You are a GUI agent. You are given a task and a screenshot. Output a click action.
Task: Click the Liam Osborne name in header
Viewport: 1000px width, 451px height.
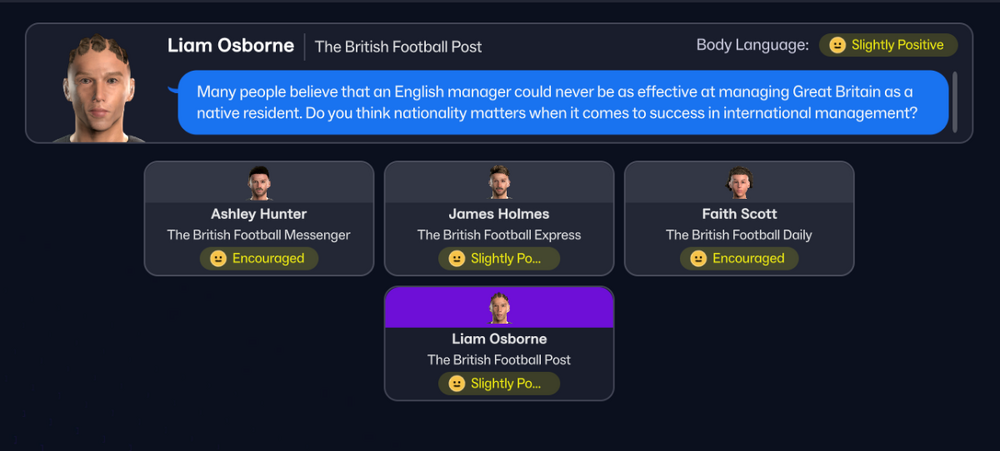[231, 45]
